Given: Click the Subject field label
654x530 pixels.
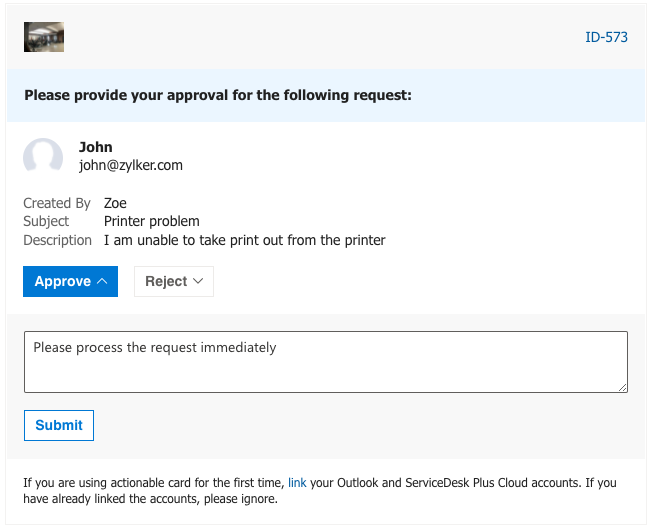Looking at the screenshot, I should [x=46, y=221].
